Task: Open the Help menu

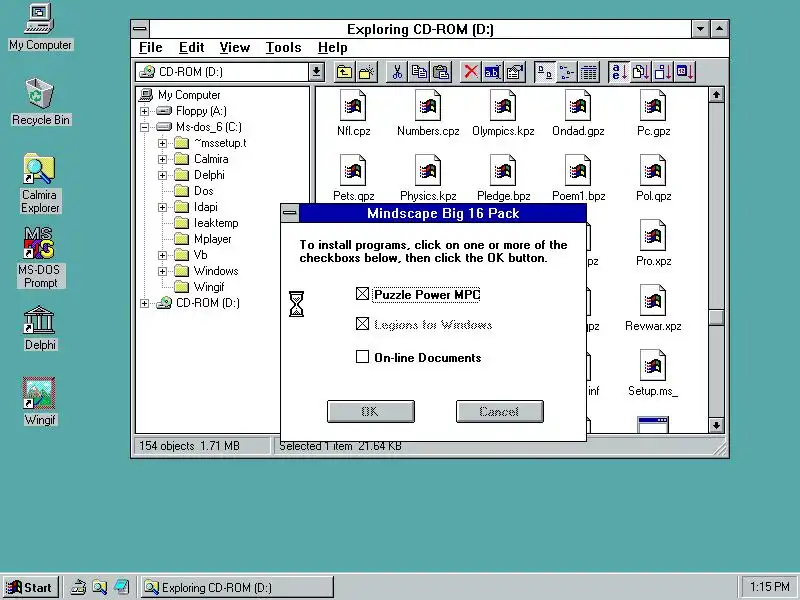Action: pos(333,47)
